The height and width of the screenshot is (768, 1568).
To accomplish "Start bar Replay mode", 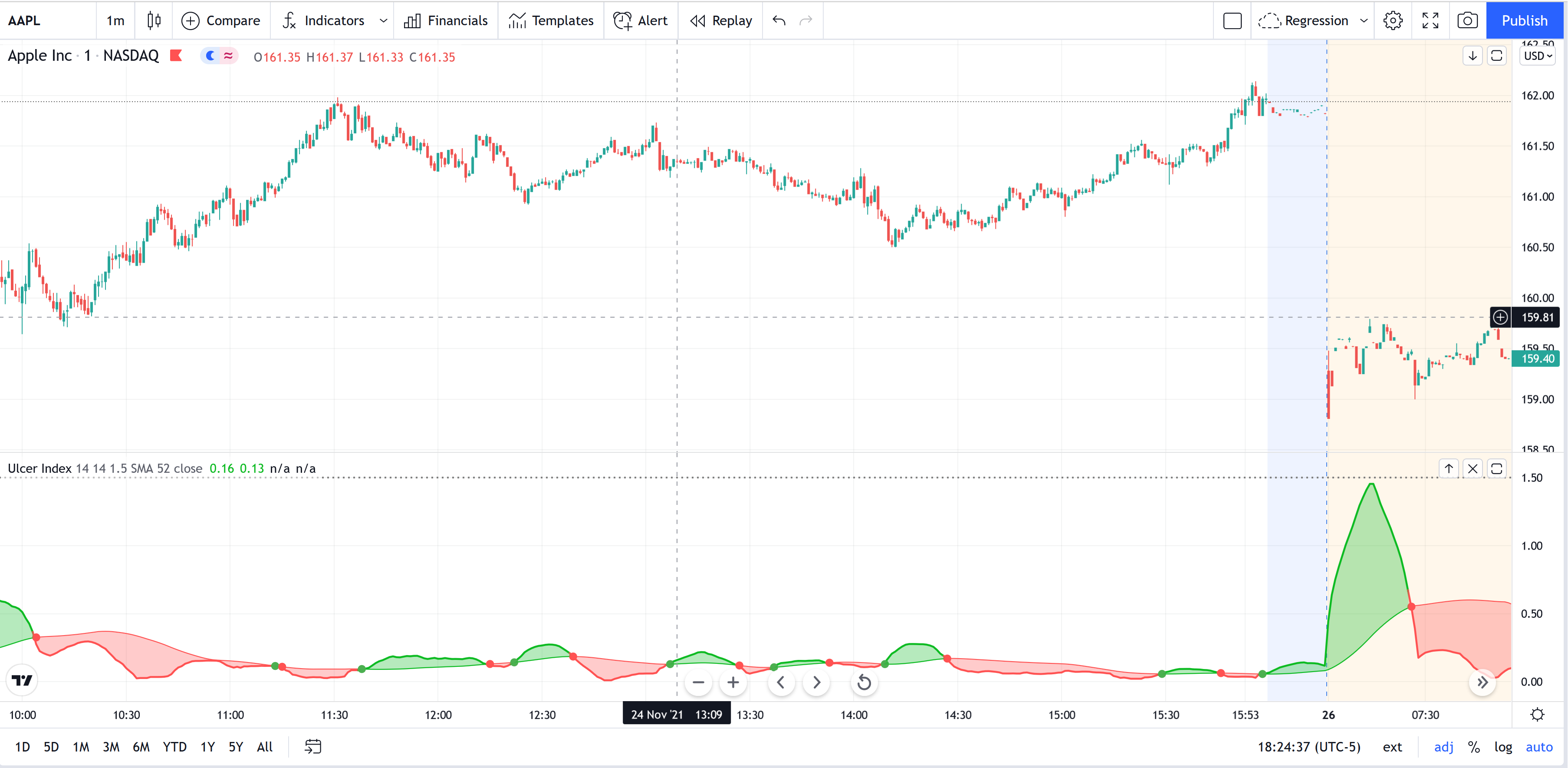I will [x=721, y=21].
